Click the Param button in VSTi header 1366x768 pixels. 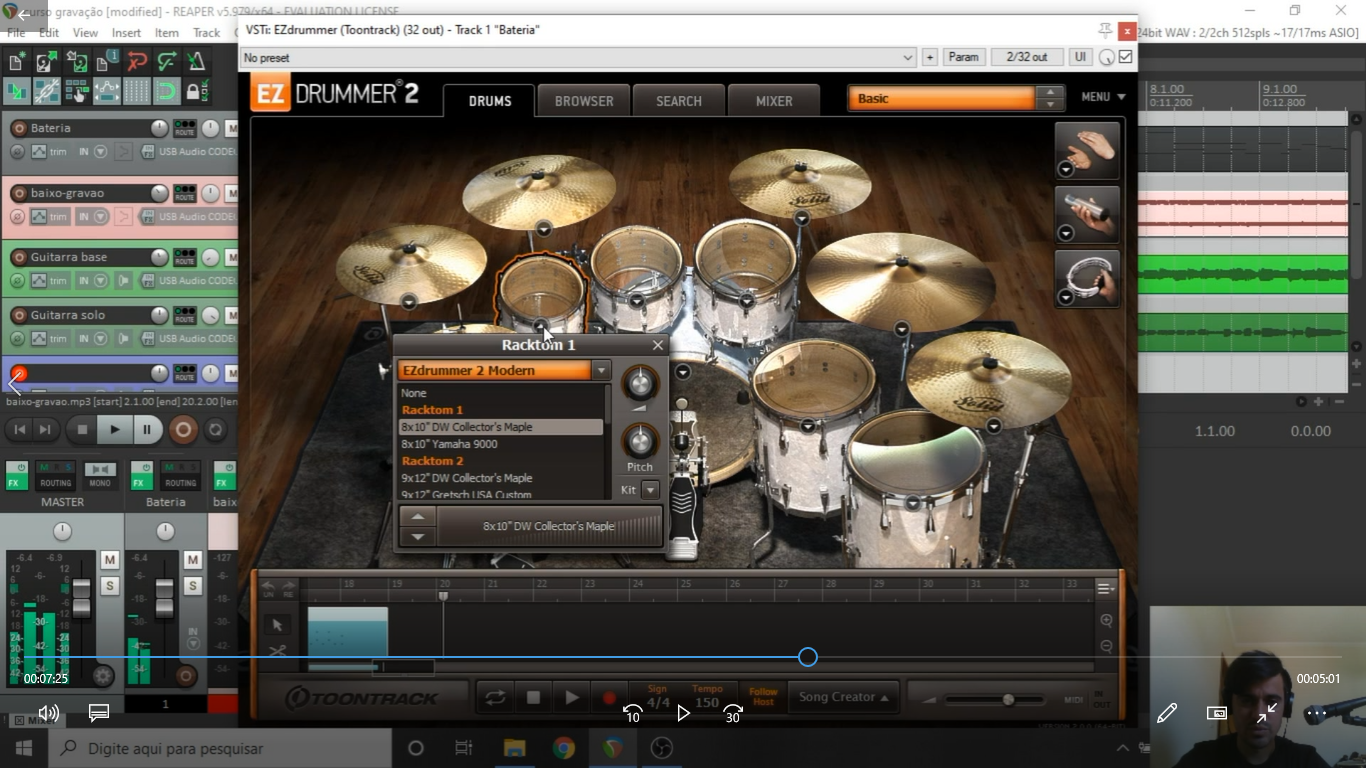(x=963, y=57)
